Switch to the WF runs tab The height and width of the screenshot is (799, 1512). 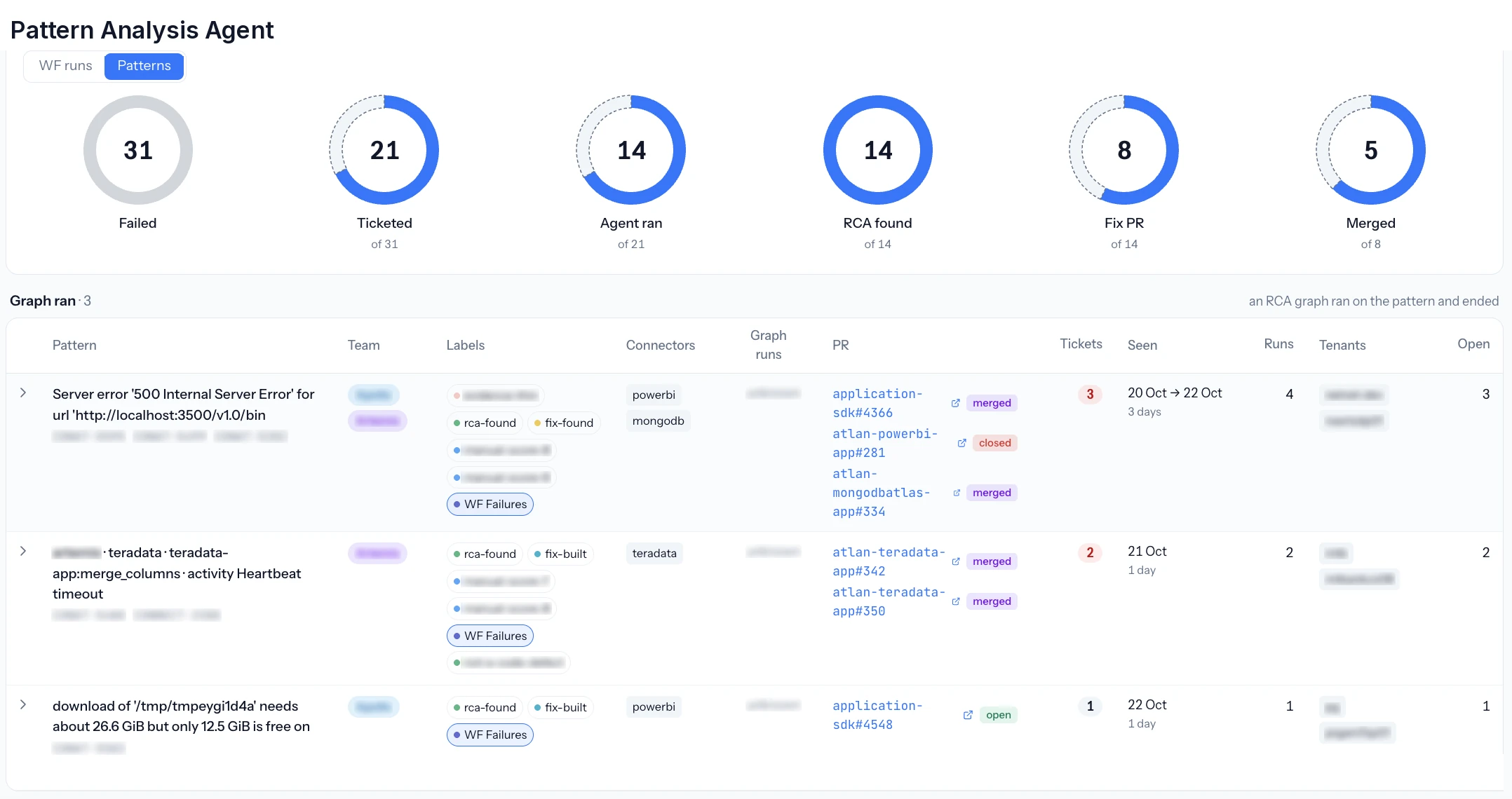pyautogui.click(x=65, y=66)
